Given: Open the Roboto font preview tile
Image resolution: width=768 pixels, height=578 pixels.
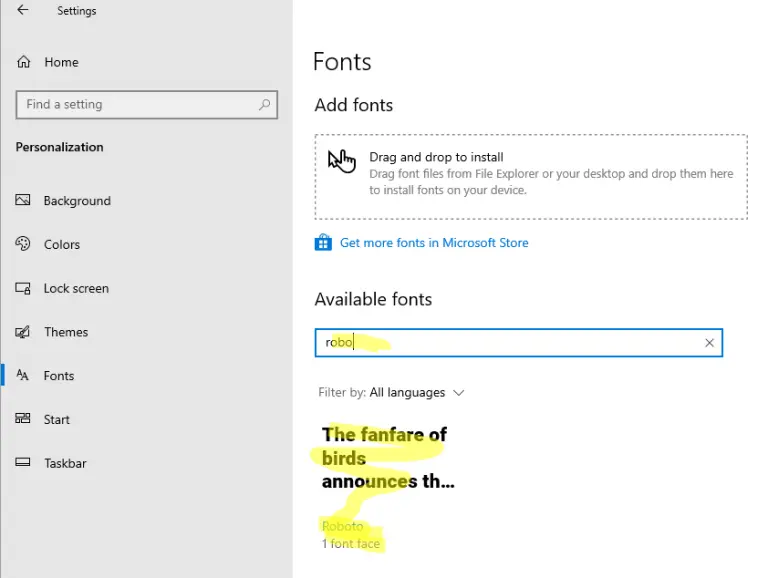Looking at the screenshot, I should [x=388, y=487].
